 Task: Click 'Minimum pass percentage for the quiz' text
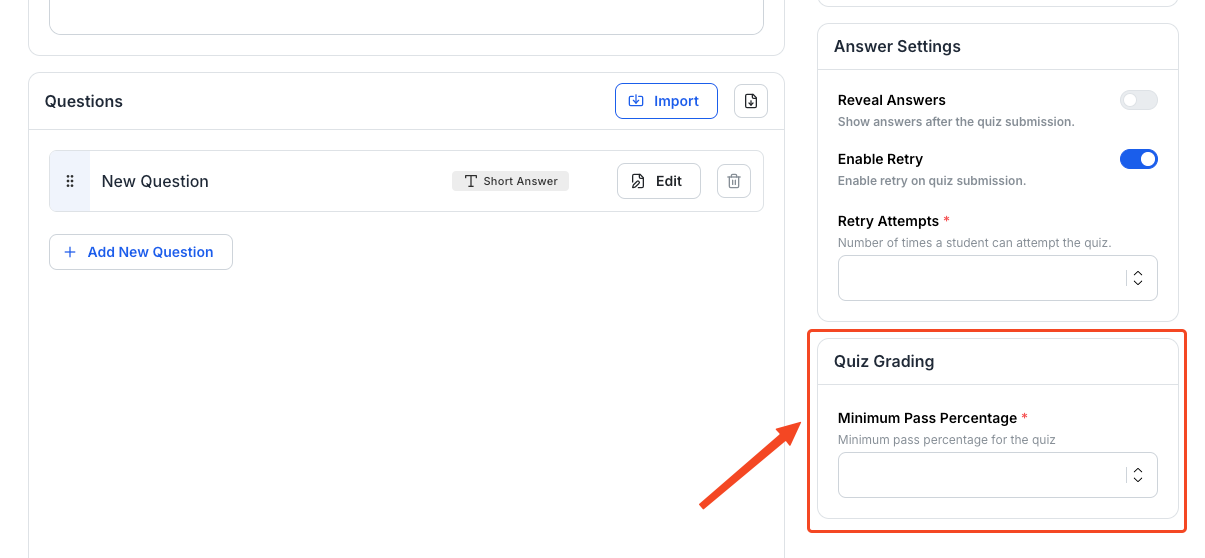[x=947, y=440]
